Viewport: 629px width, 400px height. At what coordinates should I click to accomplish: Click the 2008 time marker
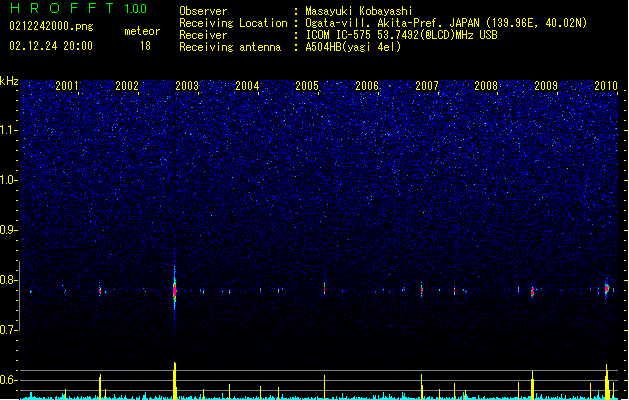click(486, 86)
